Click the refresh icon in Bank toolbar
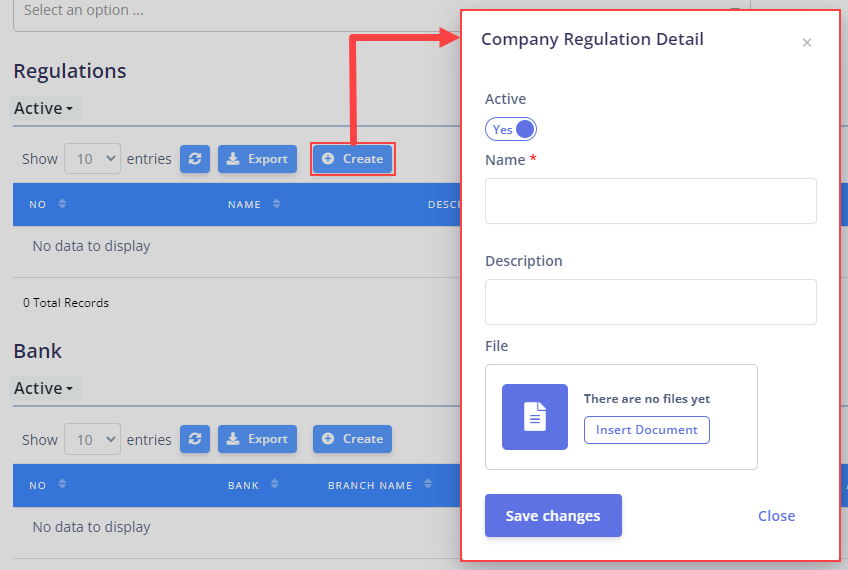The width and height of the screenshot is (848, 570). (x=195, y=439)
